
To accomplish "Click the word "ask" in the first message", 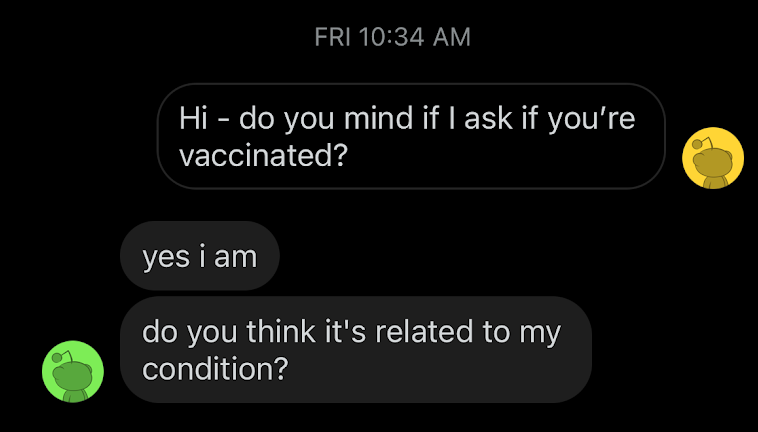I will pos(488,117).
